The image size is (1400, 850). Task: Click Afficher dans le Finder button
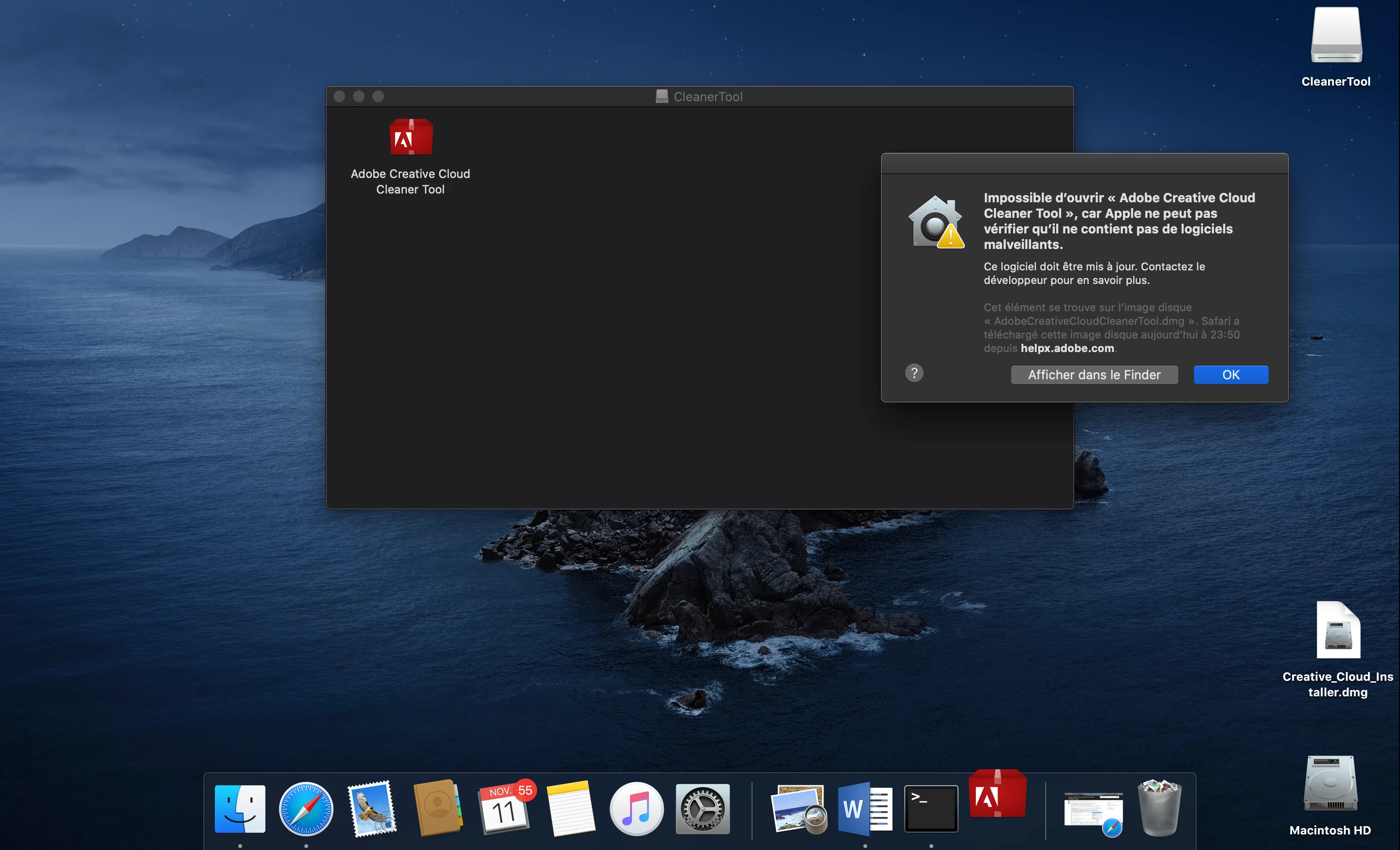point(1094,375)
